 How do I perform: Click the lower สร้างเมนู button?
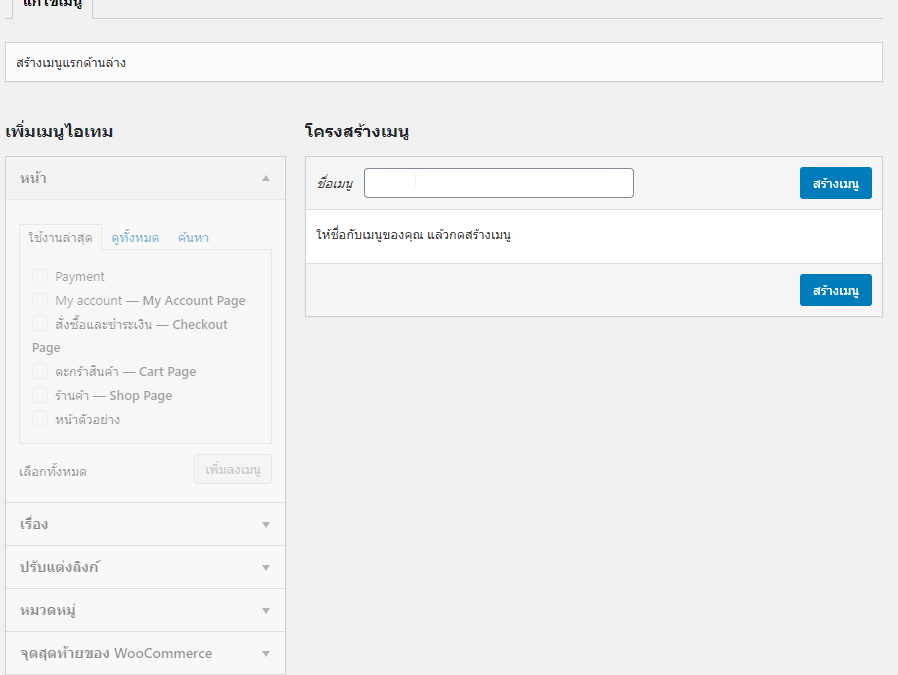(x=836, y=290)
